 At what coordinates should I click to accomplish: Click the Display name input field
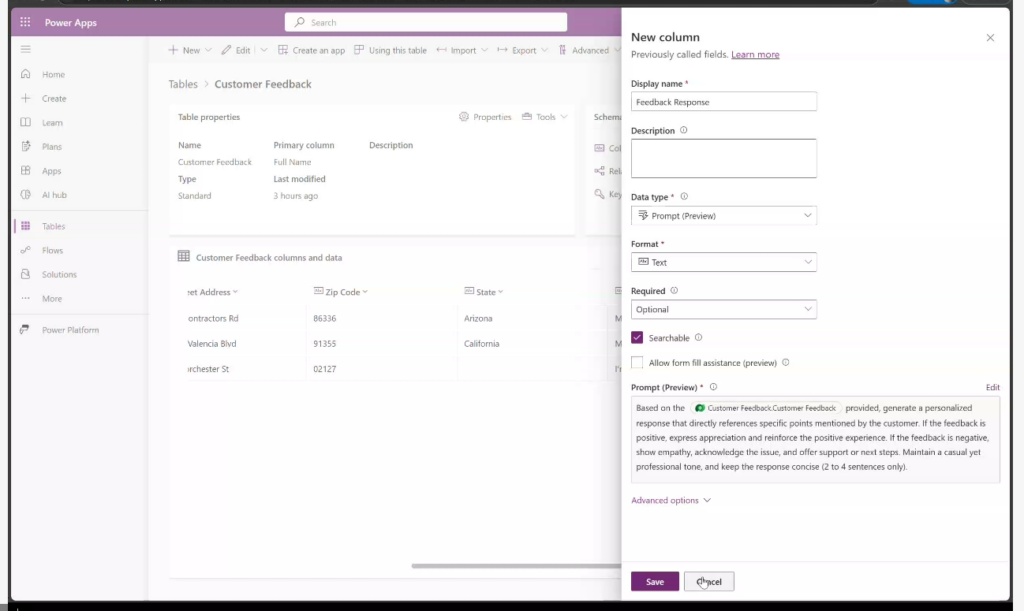[x=724, y=102]
